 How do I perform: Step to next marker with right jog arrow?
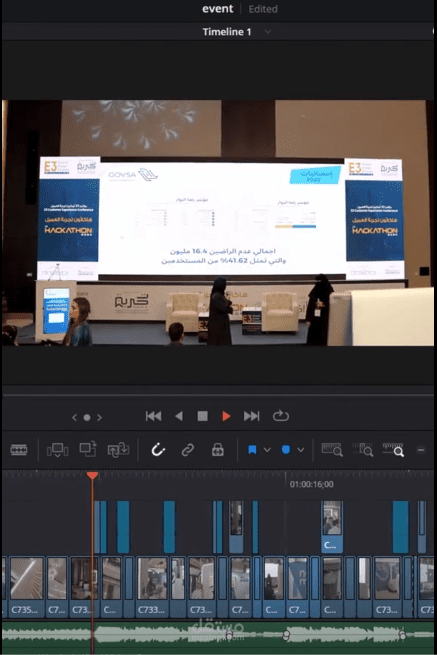[99, 417]
